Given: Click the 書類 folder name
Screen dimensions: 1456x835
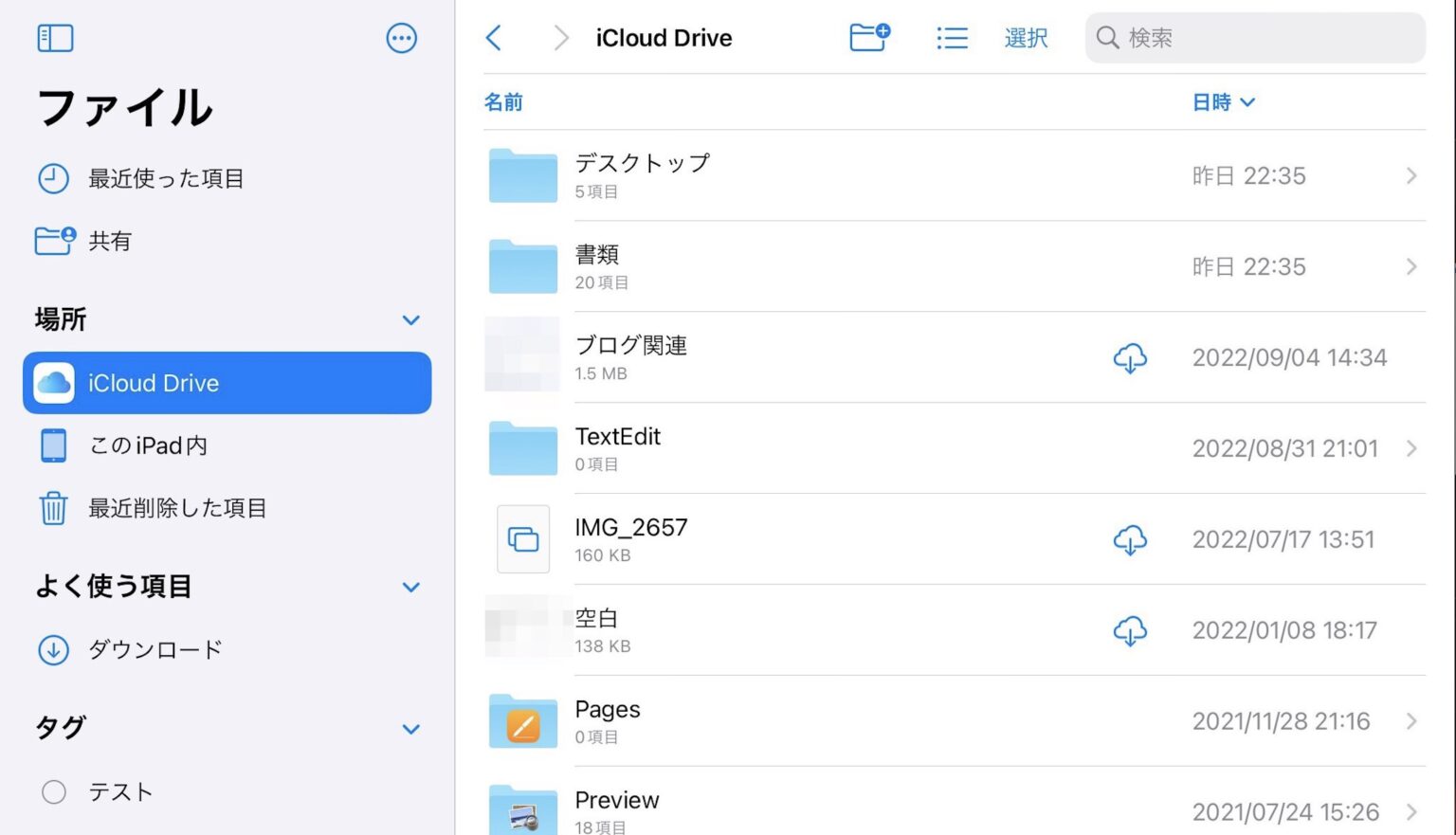Looking at the screenshot, I should point(597,254).
